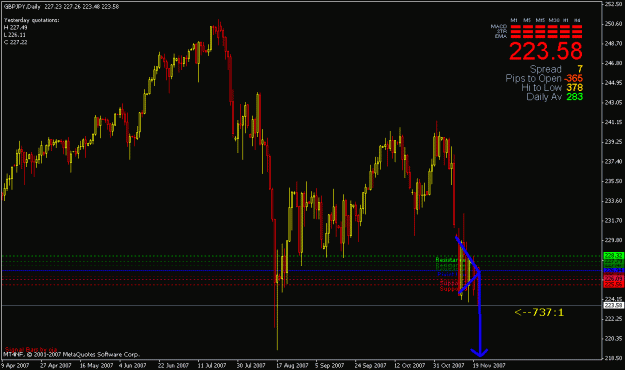This screenshot has height=370, width=625.
Task: Click the 231.70 price axis label
Action: pos(613,220)
